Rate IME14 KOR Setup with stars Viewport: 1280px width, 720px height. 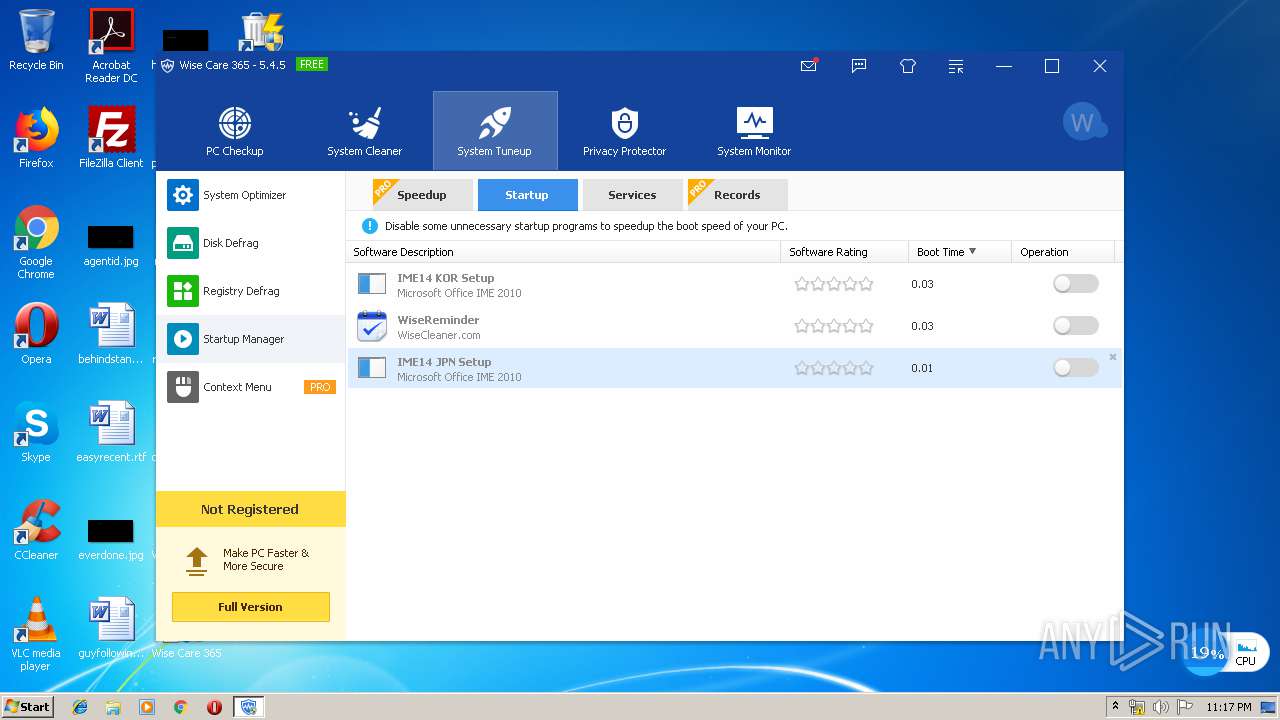(x=834, y=284)
